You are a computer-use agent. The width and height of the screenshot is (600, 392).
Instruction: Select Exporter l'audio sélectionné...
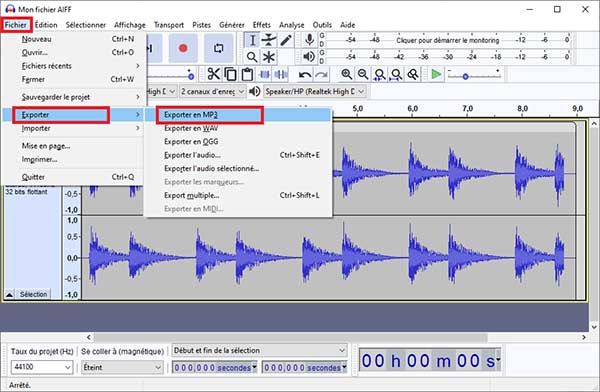pyautogui.click(x=238, y=168)
